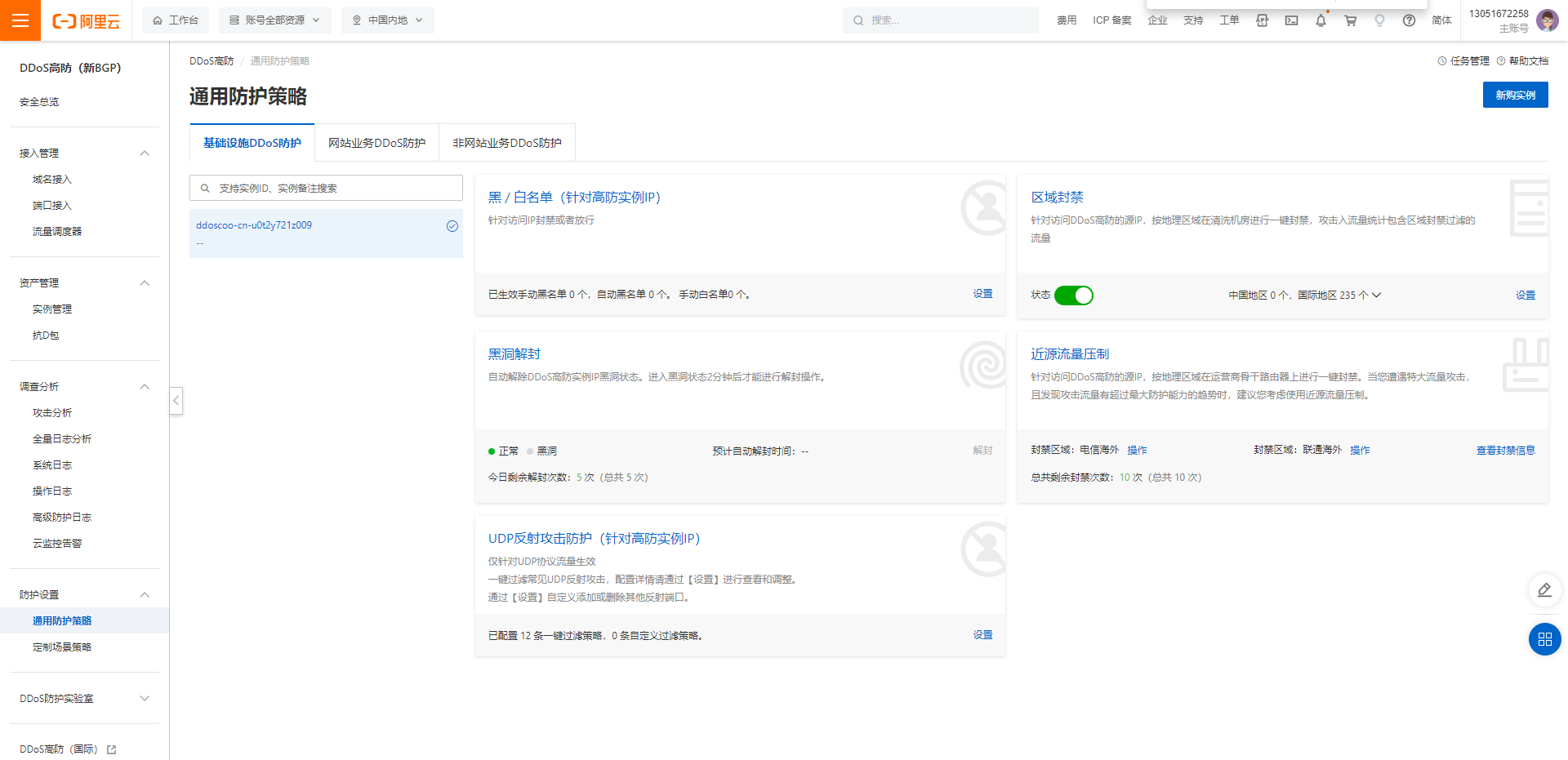
Task: Open external link icon beside DDoS高防（国际）
Action: tap(111, 749)
